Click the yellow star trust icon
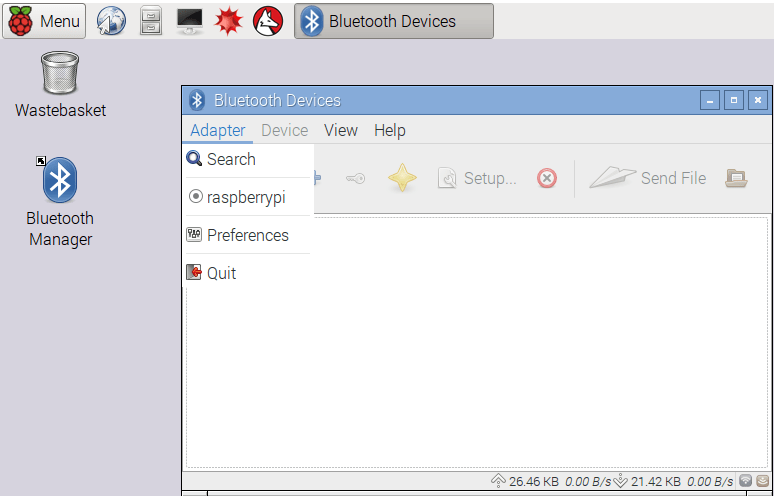The height and width of the screenshot is (496, 774). pos(402,178)
